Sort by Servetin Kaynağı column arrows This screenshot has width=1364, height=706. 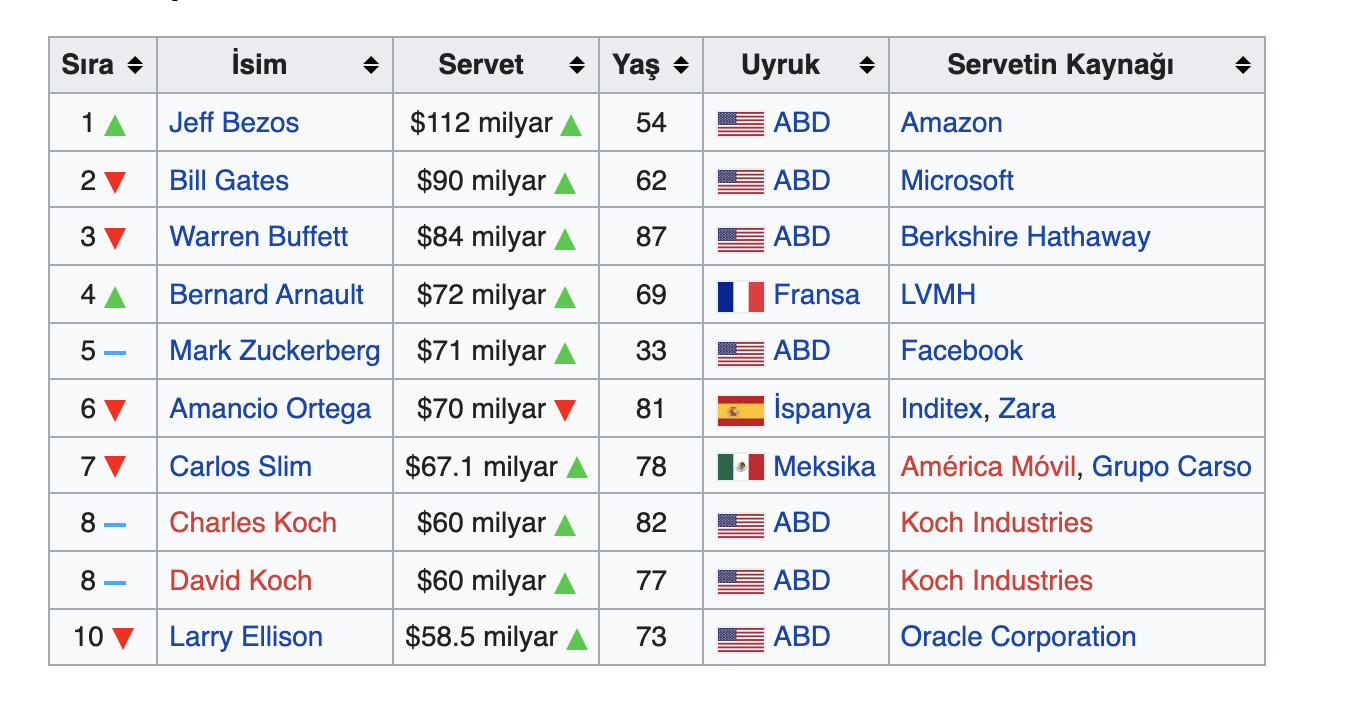click(1243, 66)
